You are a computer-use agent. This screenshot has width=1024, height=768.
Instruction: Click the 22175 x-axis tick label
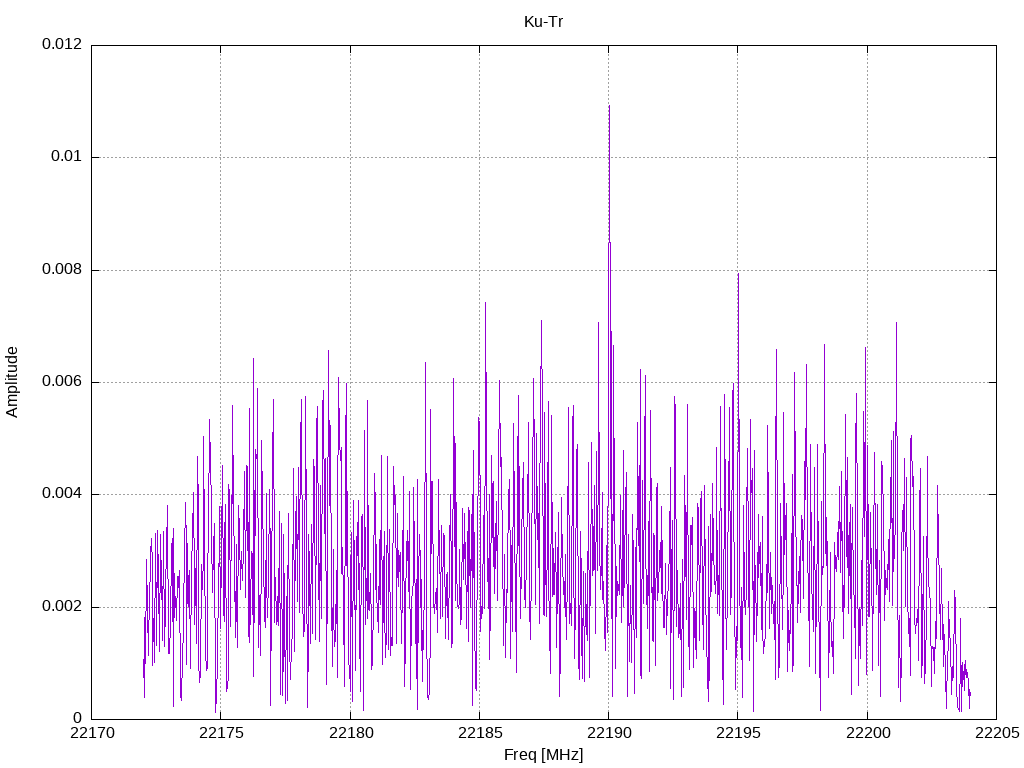pos(221,733)
